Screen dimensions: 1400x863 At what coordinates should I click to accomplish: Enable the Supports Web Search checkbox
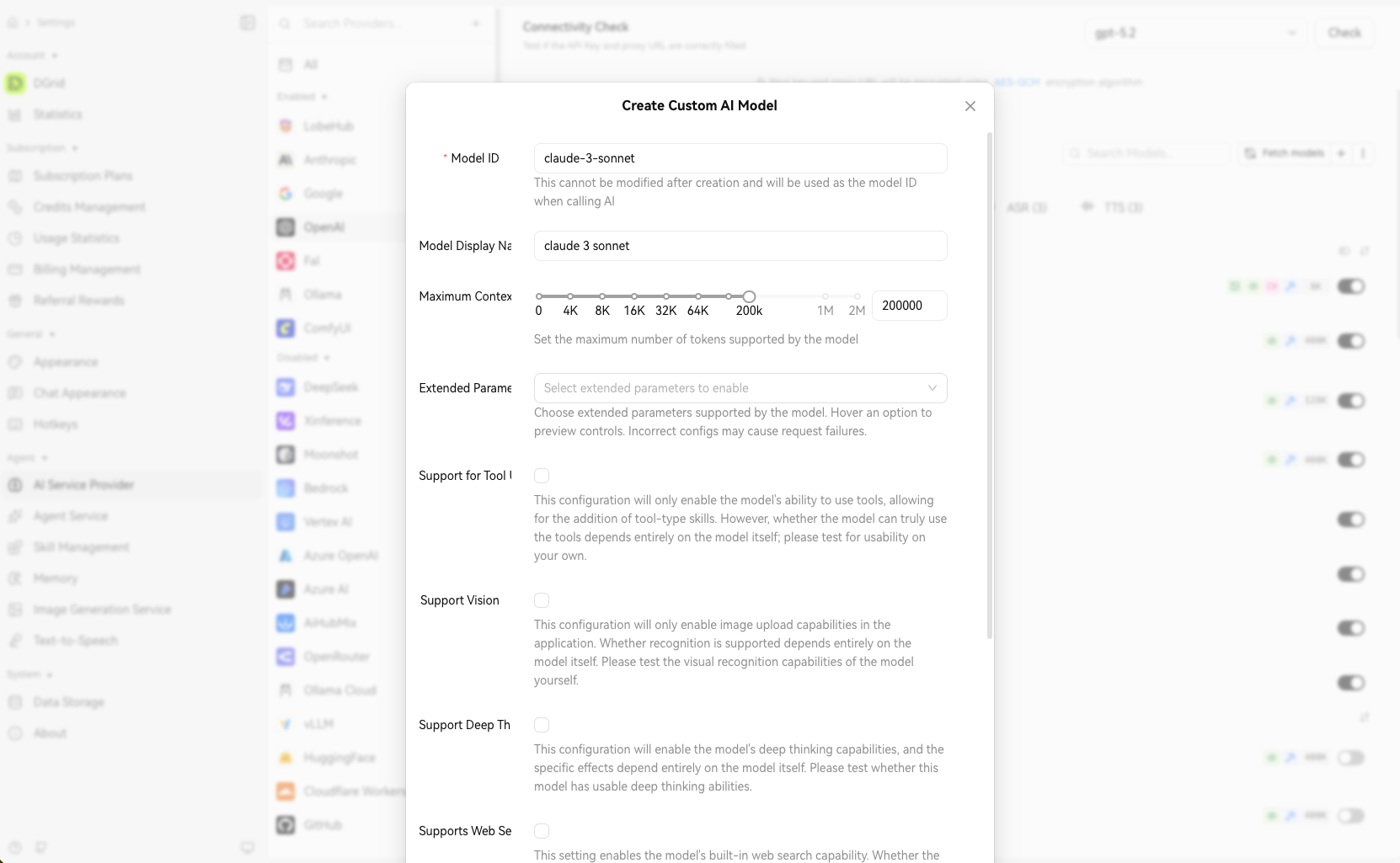pos(542,831)
